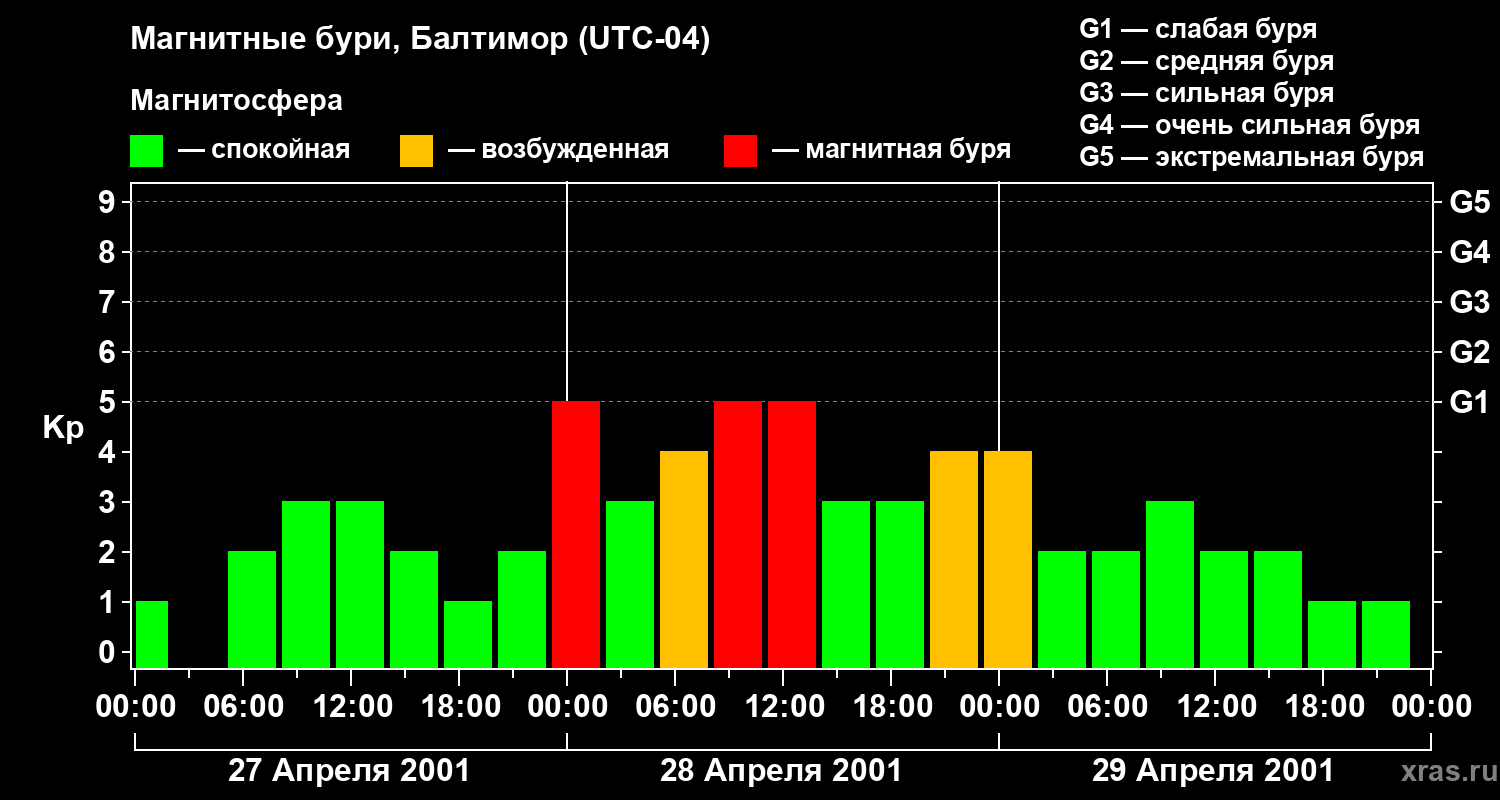Select the green bar at 15:00–18:00, 29 April
This screenshot has width=1500, height=800.
click(x=1278, y=610)
